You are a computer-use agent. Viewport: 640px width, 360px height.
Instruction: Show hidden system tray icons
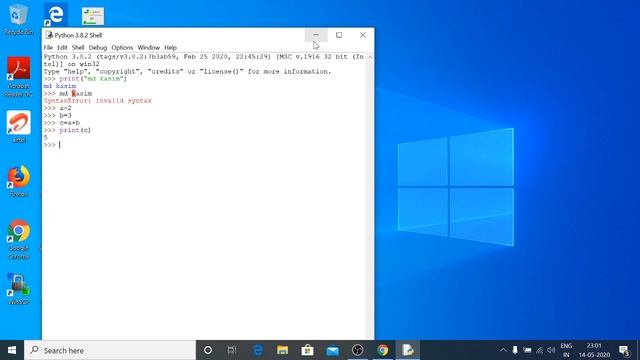503,350
